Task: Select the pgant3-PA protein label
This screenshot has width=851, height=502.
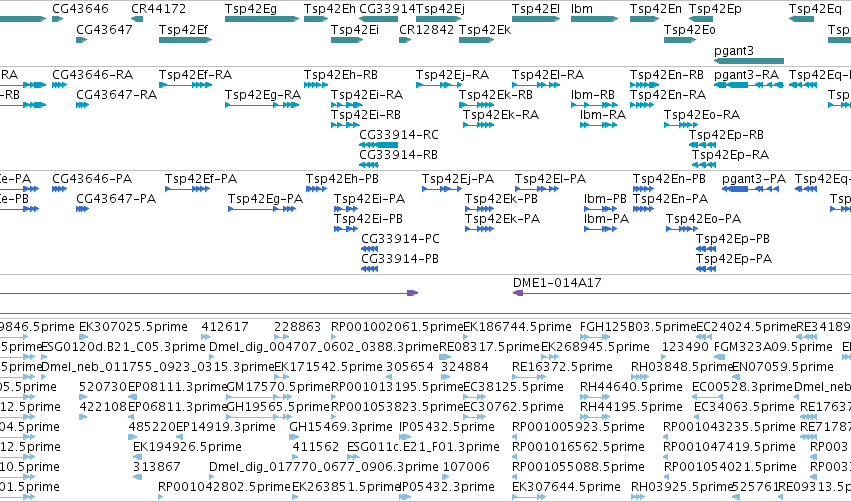Action: pos(754,179)
